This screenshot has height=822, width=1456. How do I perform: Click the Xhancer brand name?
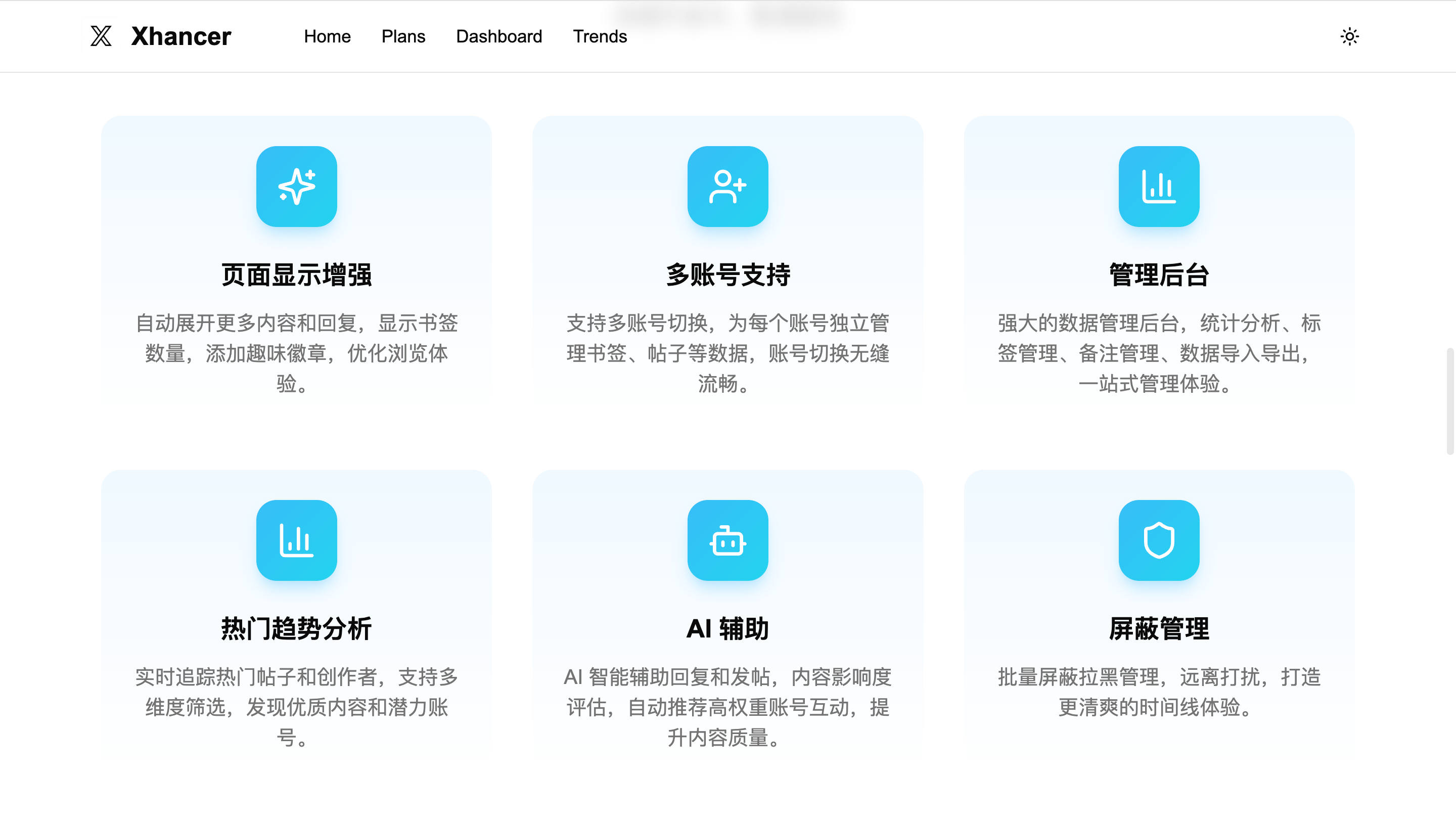[181, 37]
